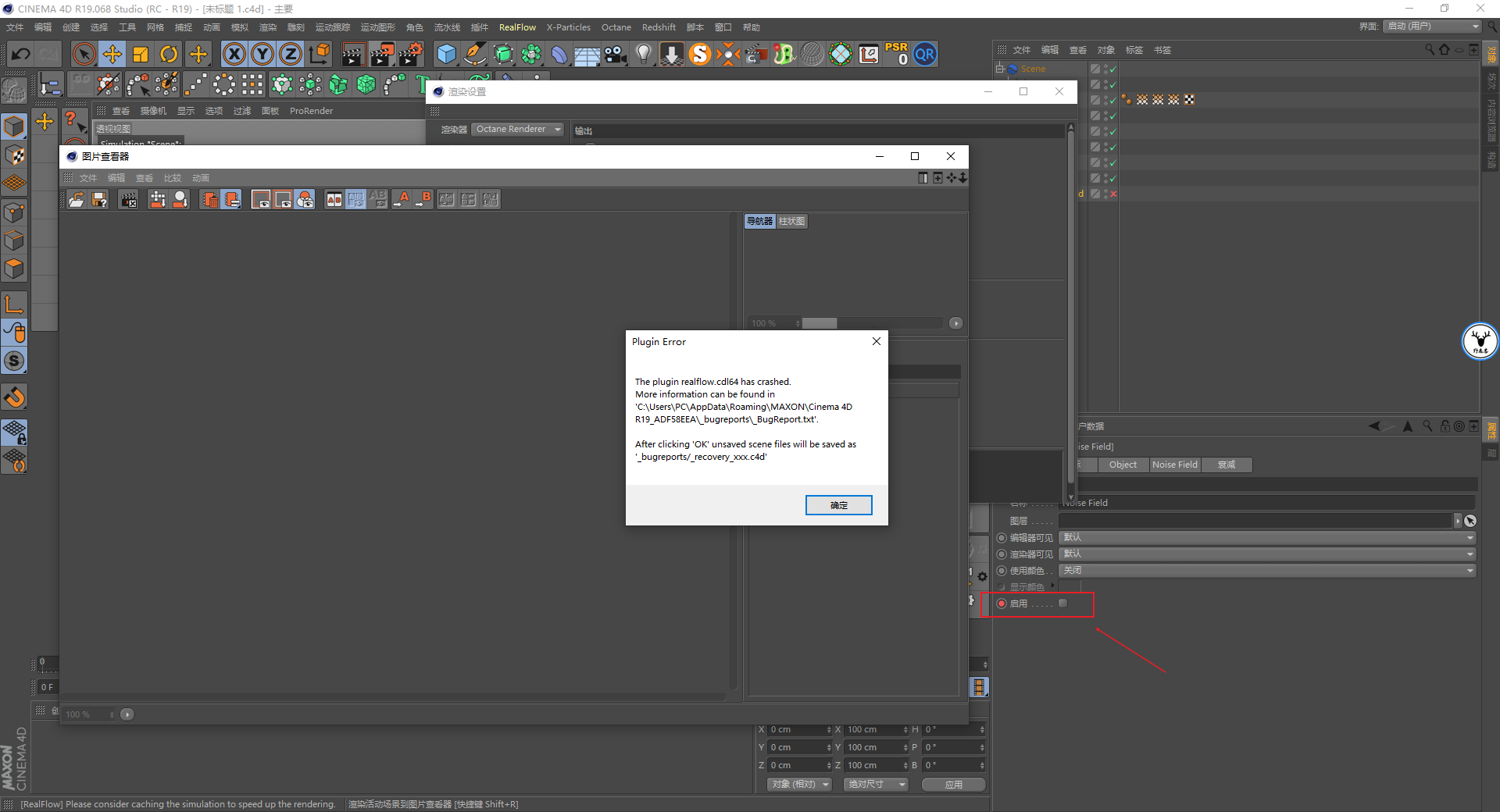
Task: Open 使用颜色 dropdown set to 关闭
Action: (x=1267, y=571)
